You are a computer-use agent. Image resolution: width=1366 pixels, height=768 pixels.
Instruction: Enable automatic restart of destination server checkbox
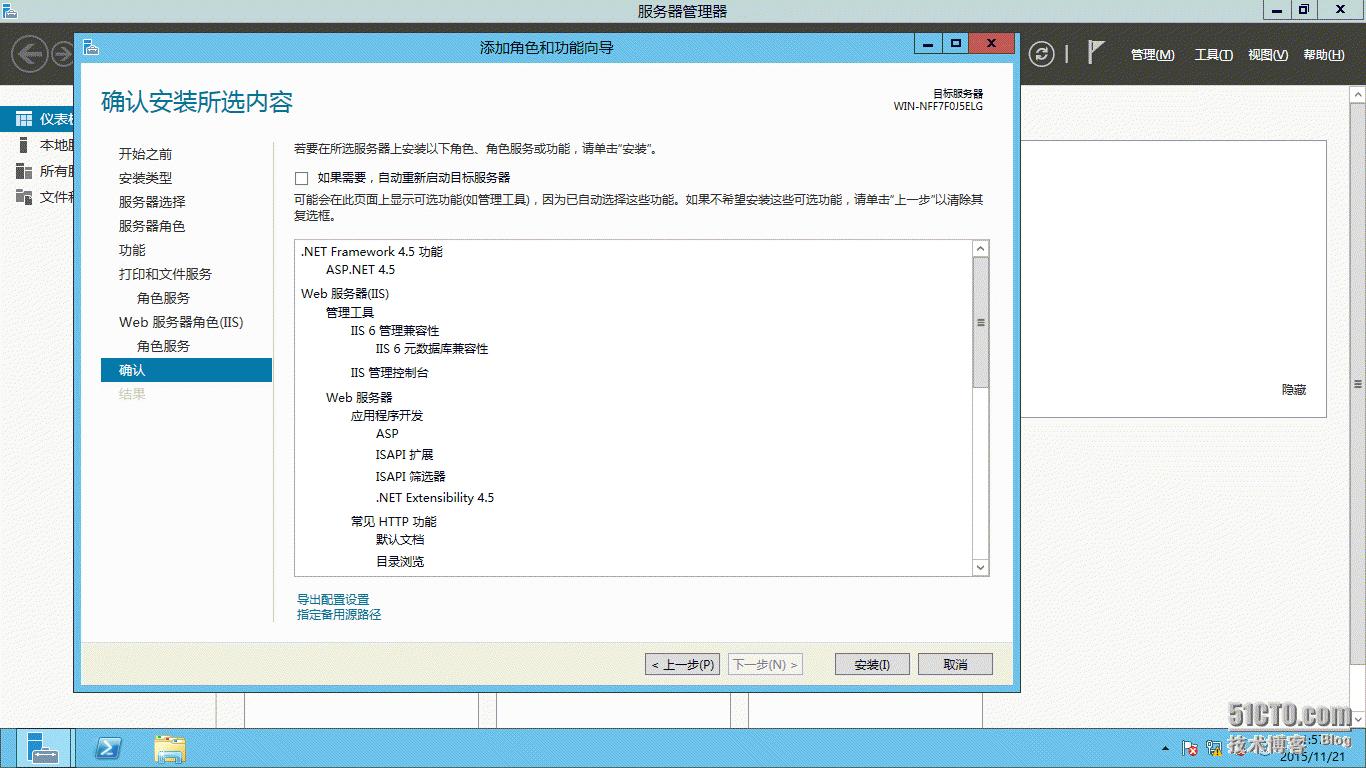301,178
